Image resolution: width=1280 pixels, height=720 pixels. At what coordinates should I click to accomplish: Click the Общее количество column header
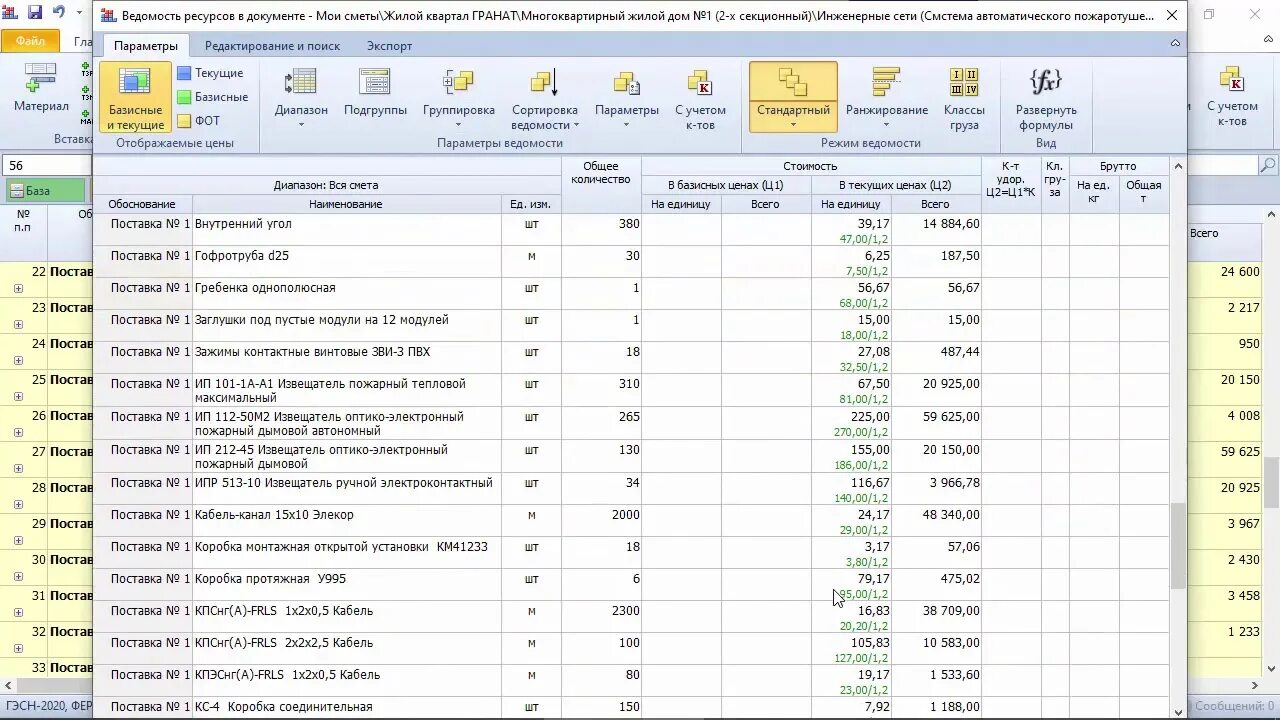[x=600, y=173]
